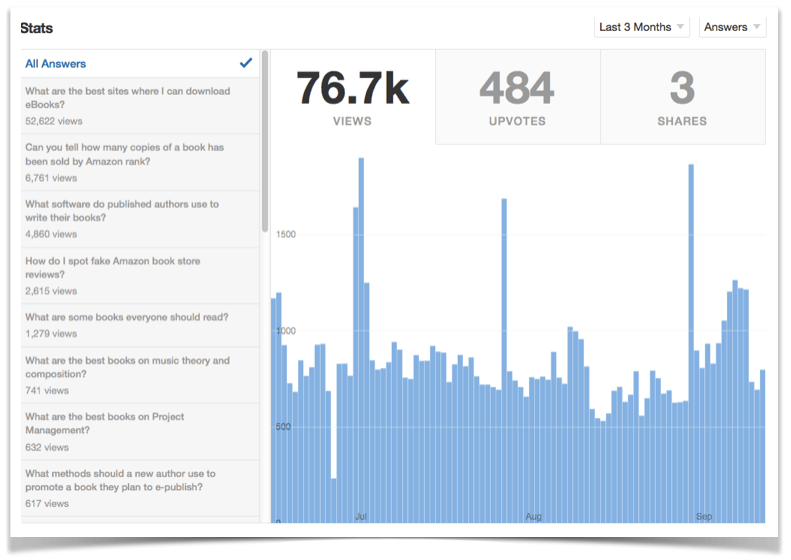Click the tall spike bar before August
This screenshot has height=560, width=791.
tap(504, 360)
